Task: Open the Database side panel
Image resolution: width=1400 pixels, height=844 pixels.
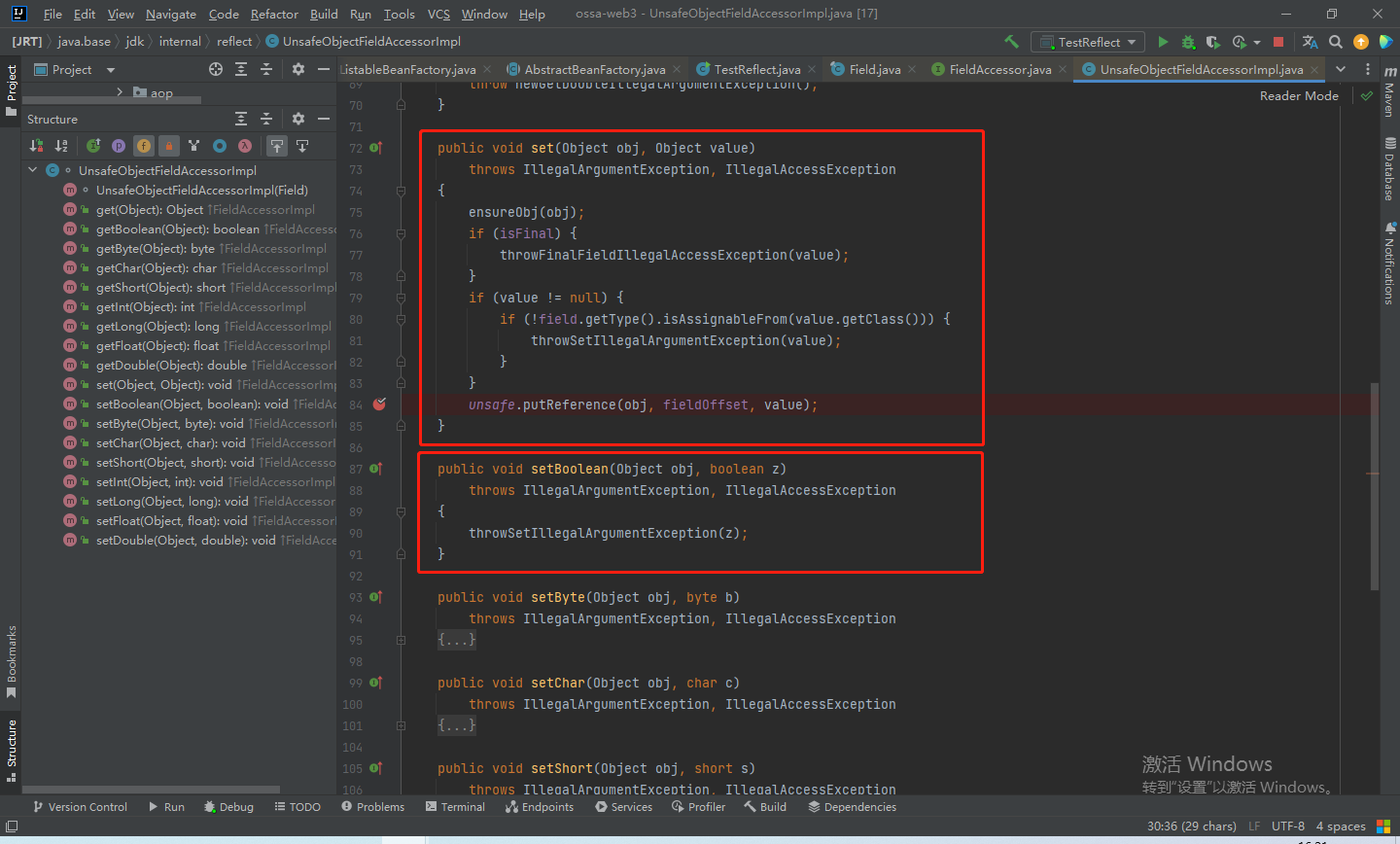Action: (1389, 169)
